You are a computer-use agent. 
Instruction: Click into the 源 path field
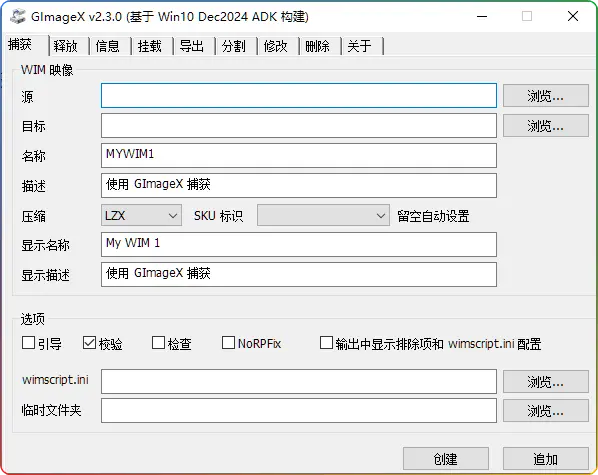pos(299,95)
